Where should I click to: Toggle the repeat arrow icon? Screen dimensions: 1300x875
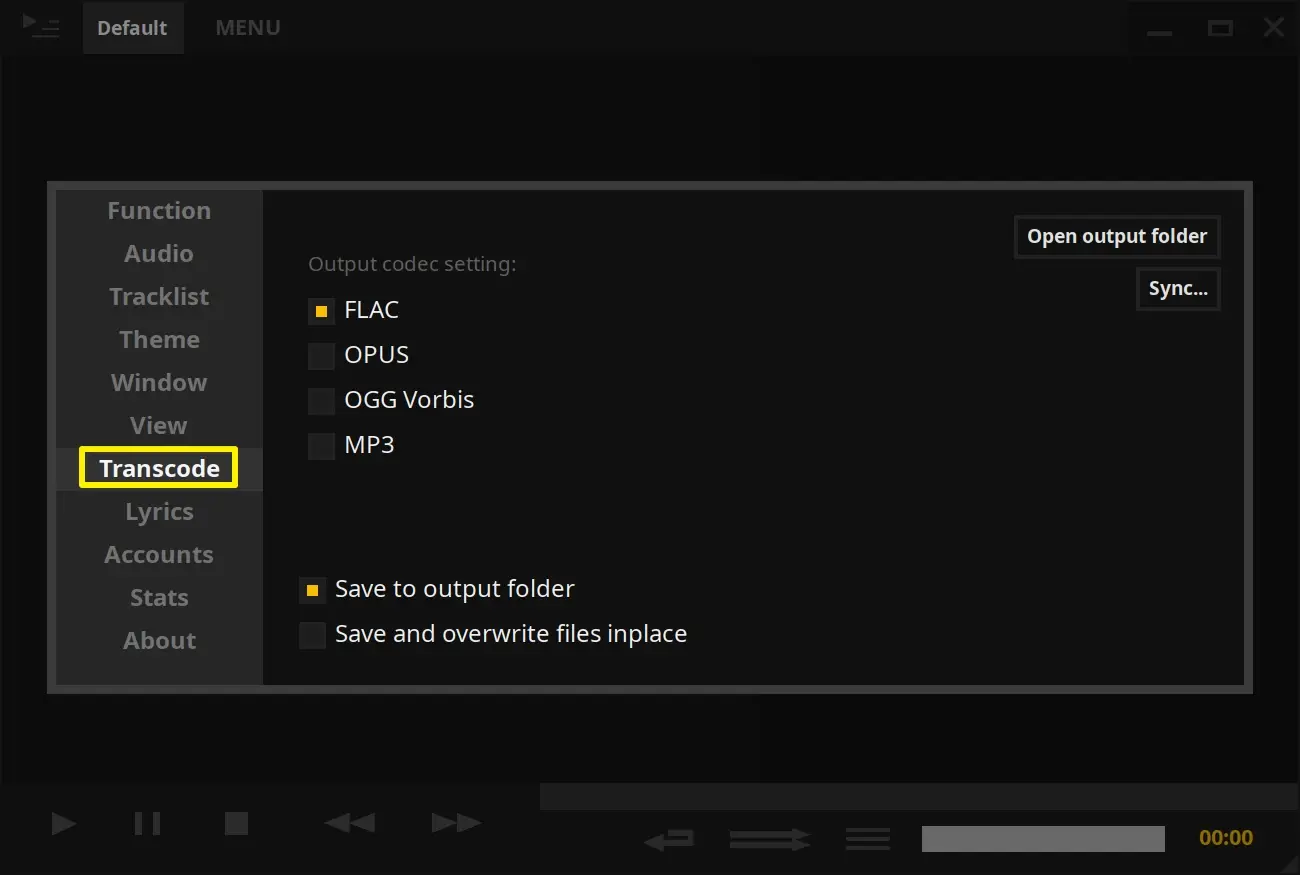(669, 840)
